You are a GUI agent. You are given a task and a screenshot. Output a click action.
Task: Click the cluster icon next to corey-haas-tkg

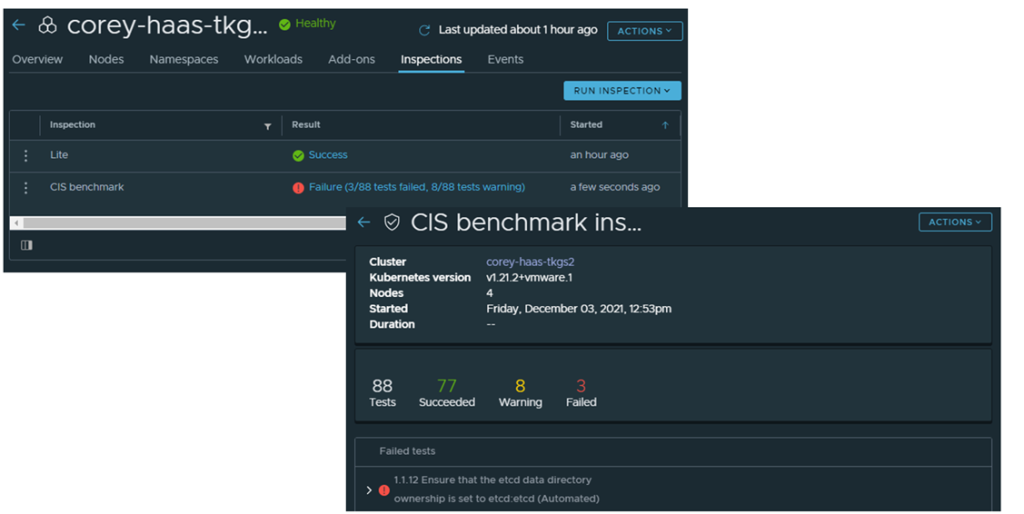pos(47,25)
